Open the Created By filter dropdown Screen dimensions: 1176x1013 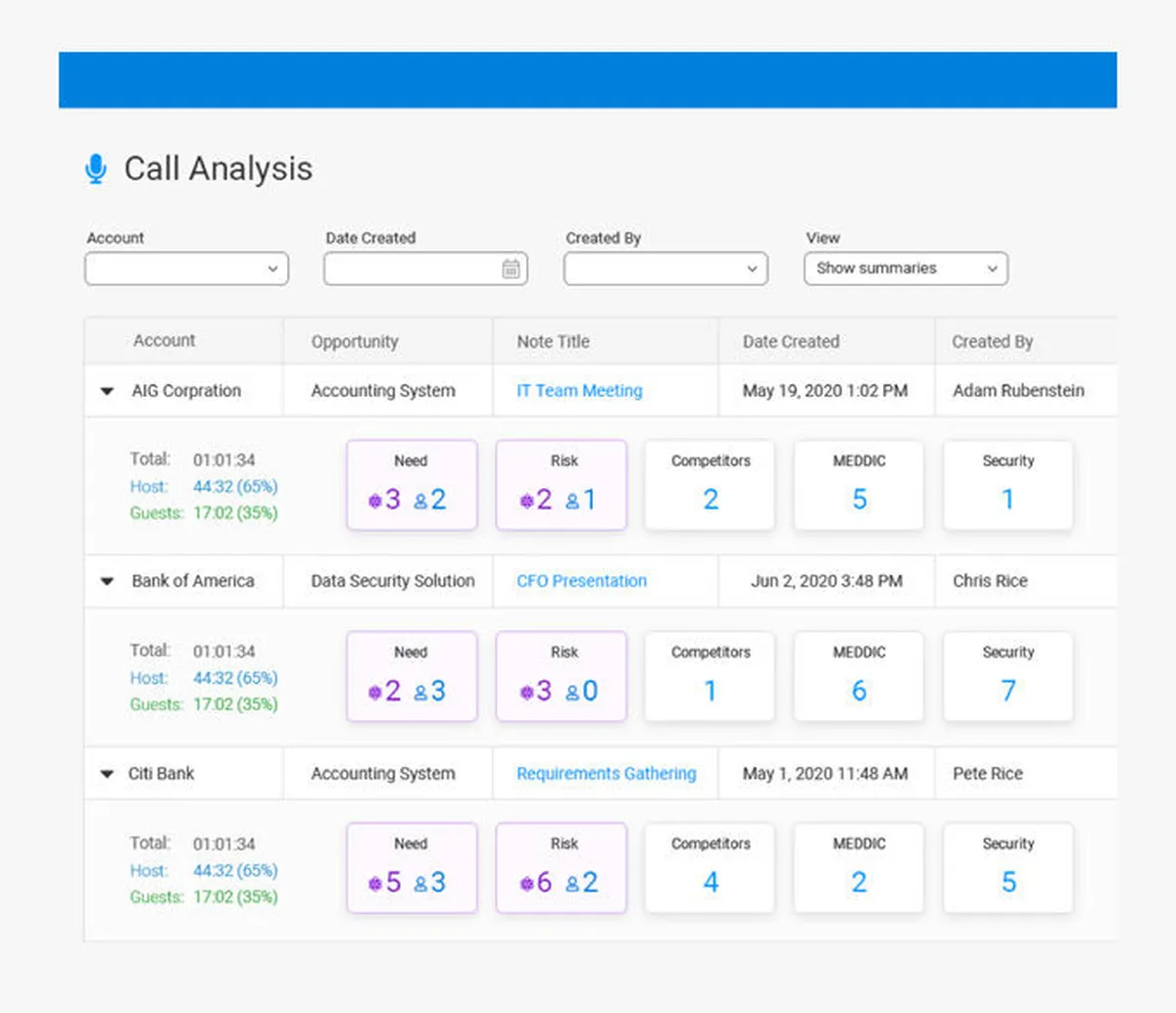(x=665, y=268)
